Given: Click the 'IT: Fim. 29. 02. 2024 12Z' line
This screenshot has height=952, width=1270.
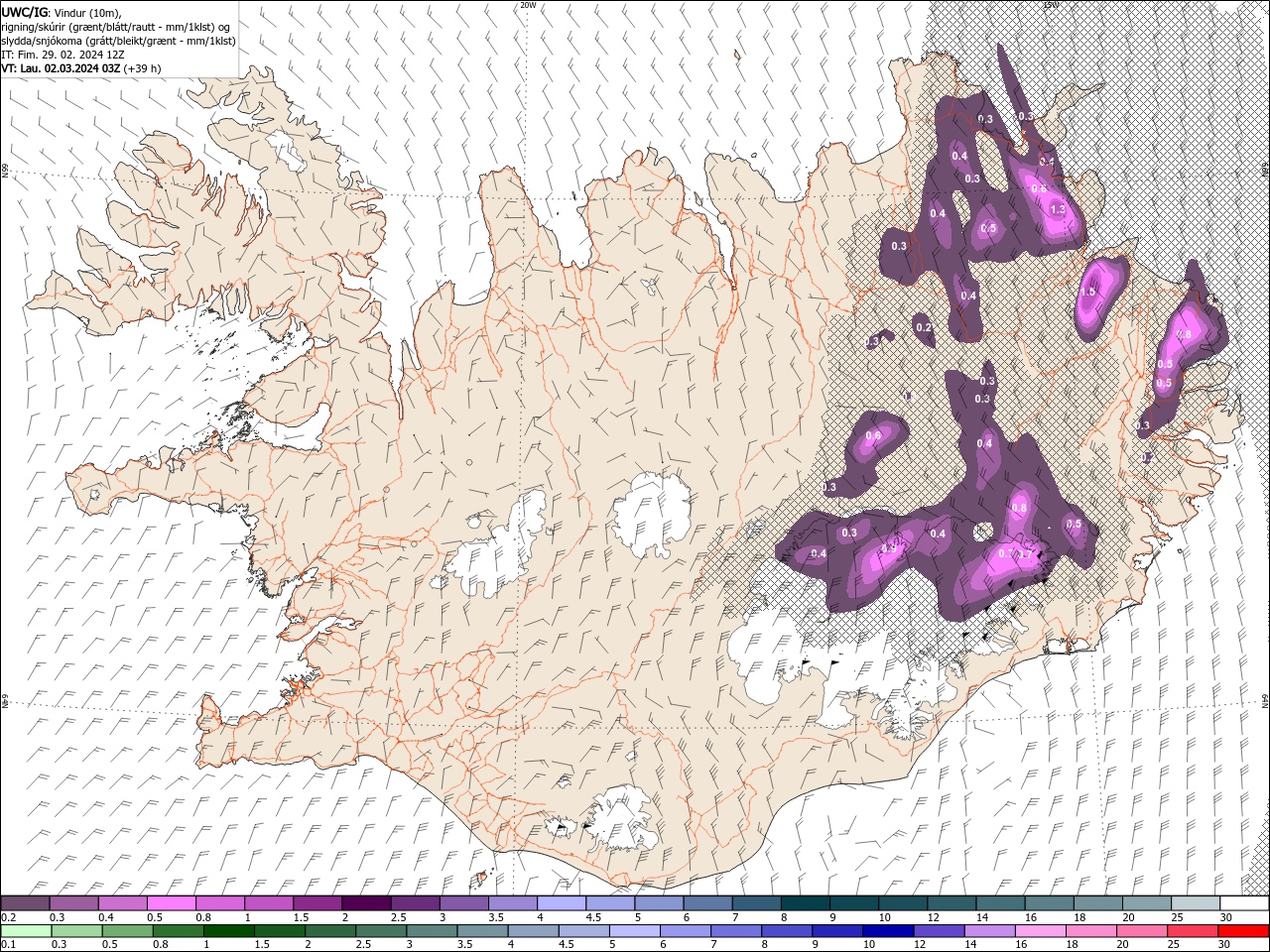Looking at the screenshot, I should click(x=63, y=55).
